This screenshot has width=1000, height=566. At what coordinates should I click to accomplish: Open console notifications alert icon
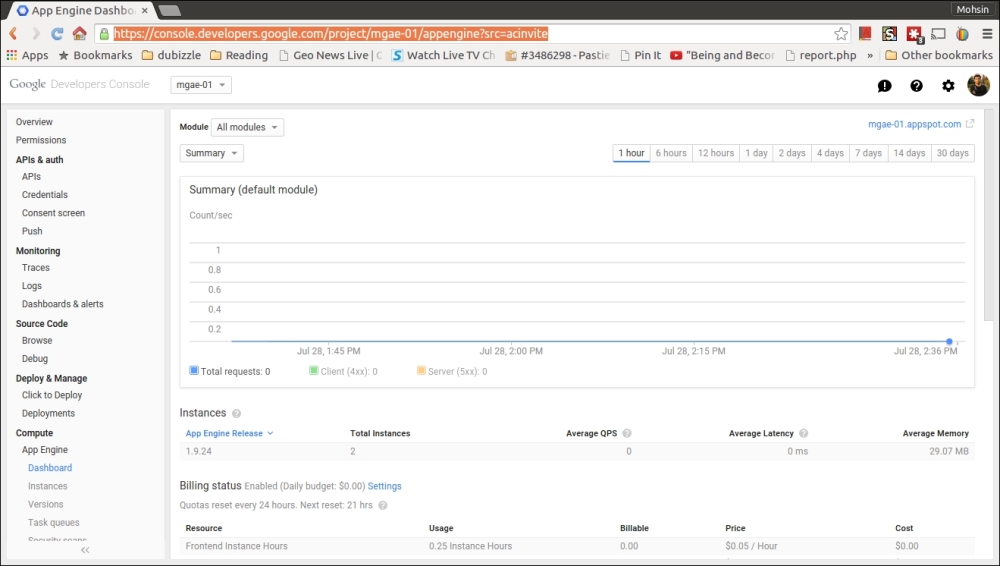(x=885, y=86)
